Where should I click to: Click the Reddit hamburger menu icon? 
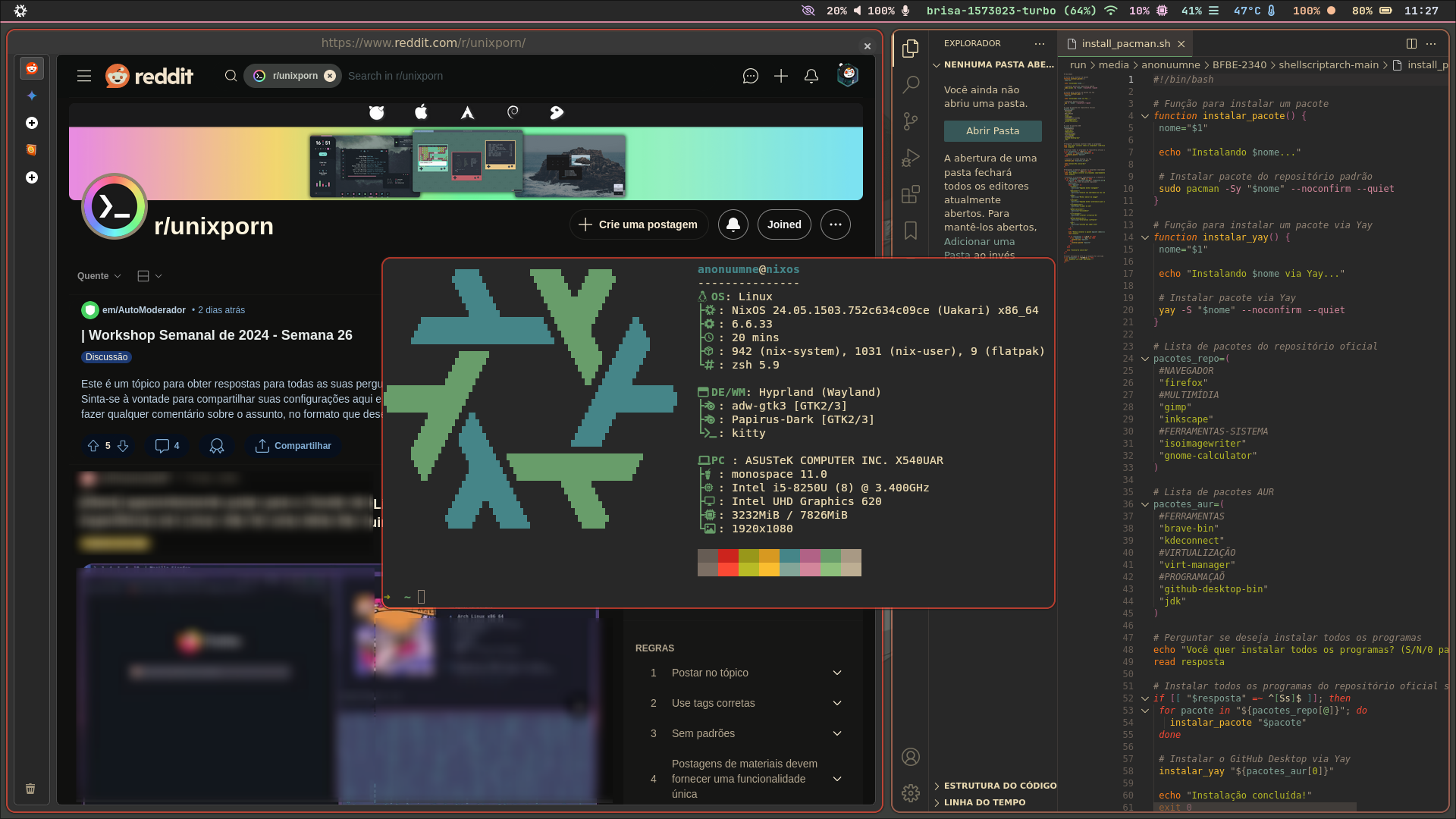84,76
